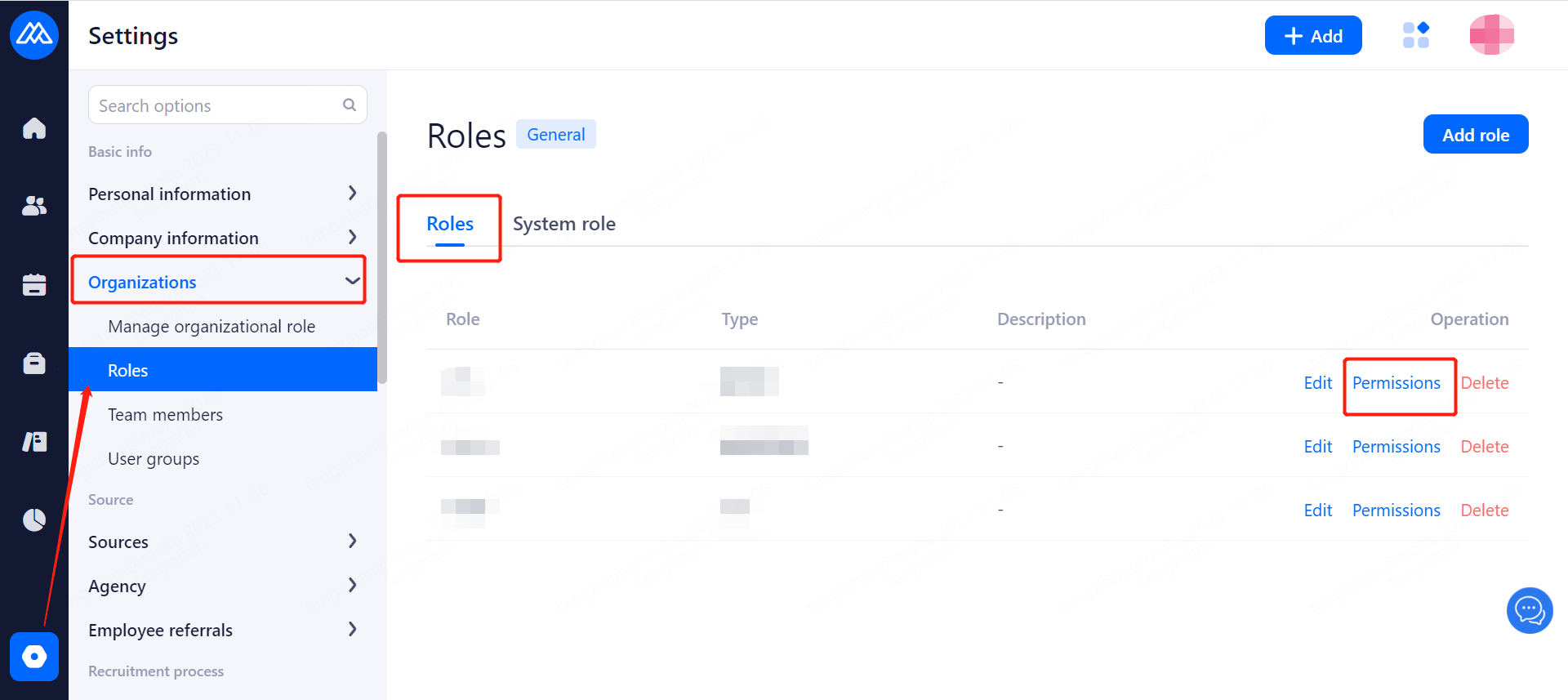Open the chat support bubble
Screen dimensions: 1568x700
(1529, 610)
